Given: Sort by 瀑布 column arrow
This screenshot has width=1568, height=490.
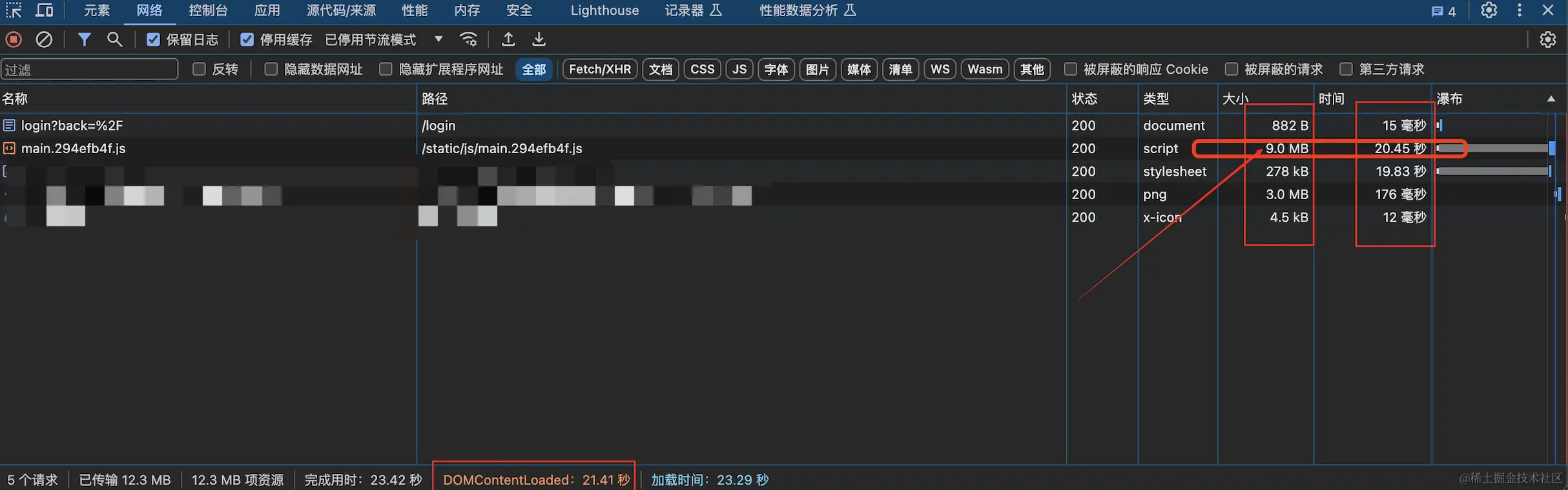Looking at the screenshot, I should click(1551, 99).
